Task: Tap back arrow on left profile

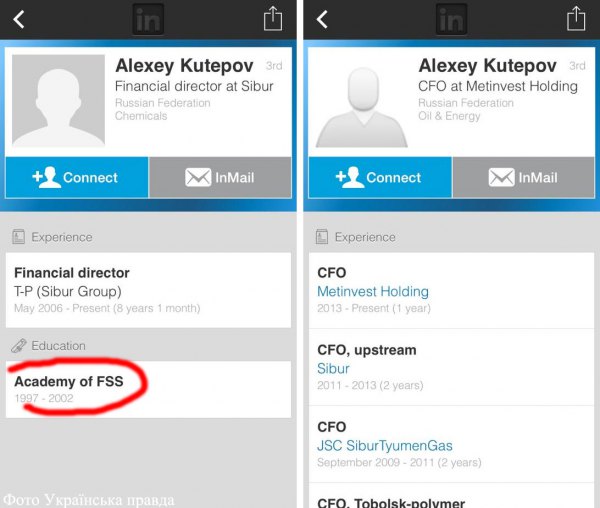Action: tap(19, 19)
